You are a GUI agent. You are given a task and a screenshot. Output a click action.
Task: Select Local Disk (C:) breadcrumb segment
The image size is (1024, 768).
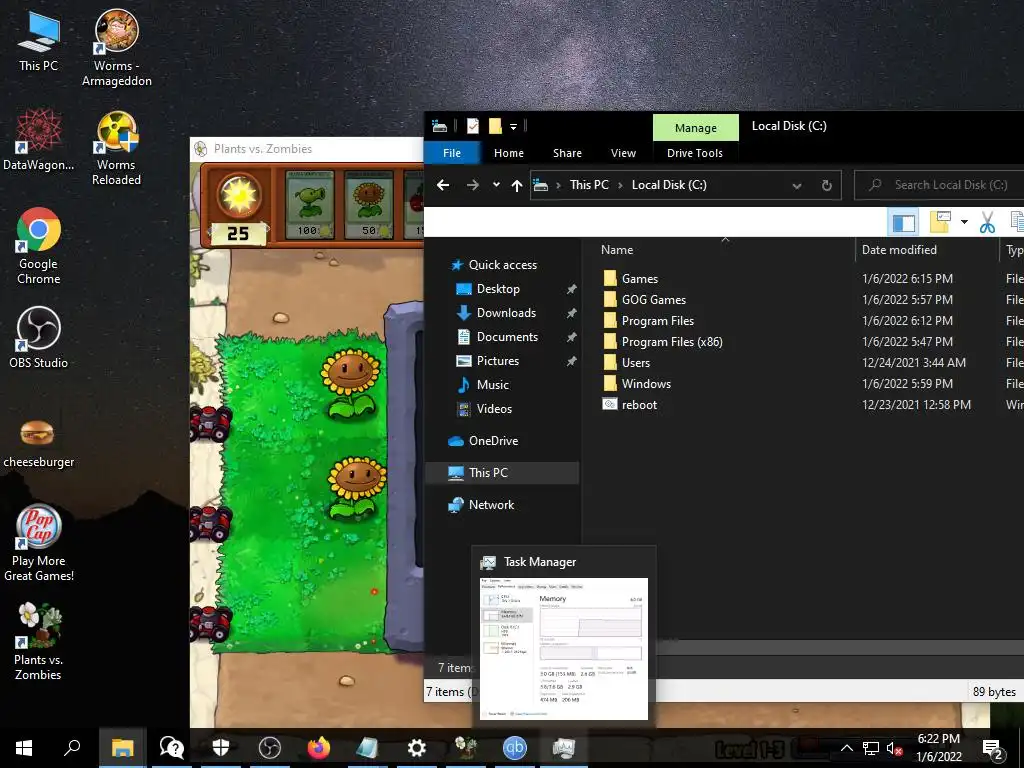click(x=669, y=185)
